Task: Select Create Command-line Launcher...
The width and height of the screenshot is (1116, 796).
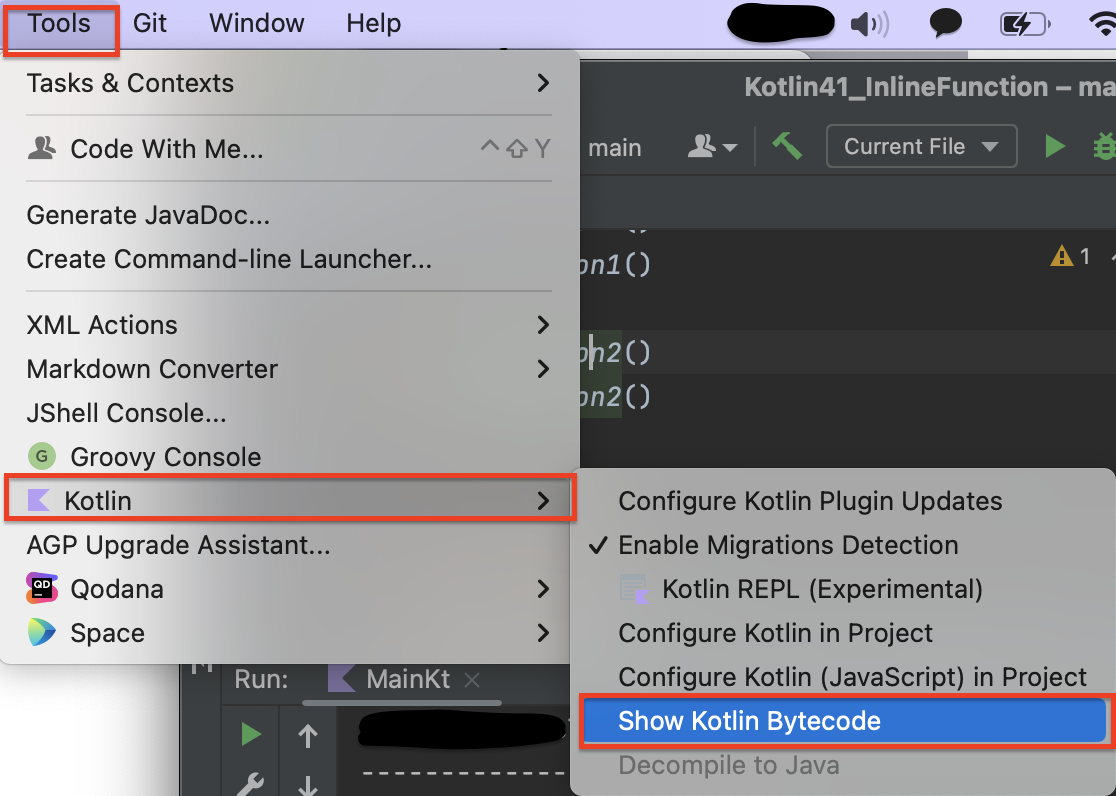Action: point(289,259)
